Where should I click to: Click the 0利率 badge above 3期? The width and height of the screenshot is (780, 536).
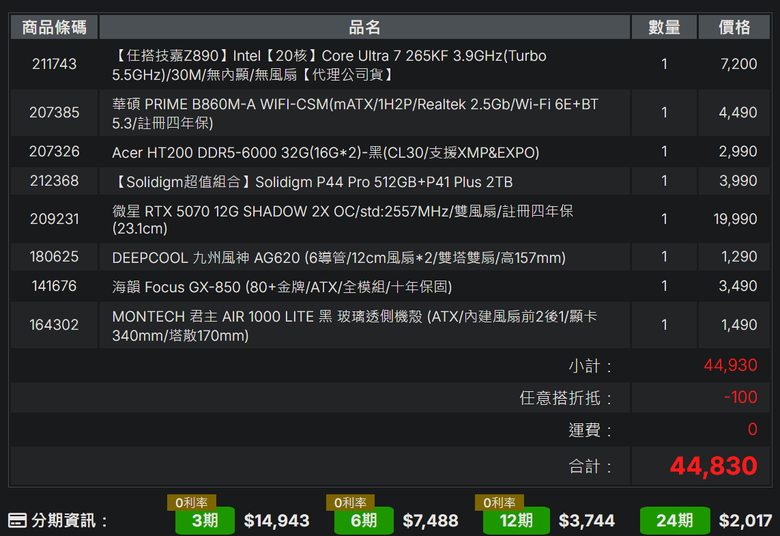[192, 502]
